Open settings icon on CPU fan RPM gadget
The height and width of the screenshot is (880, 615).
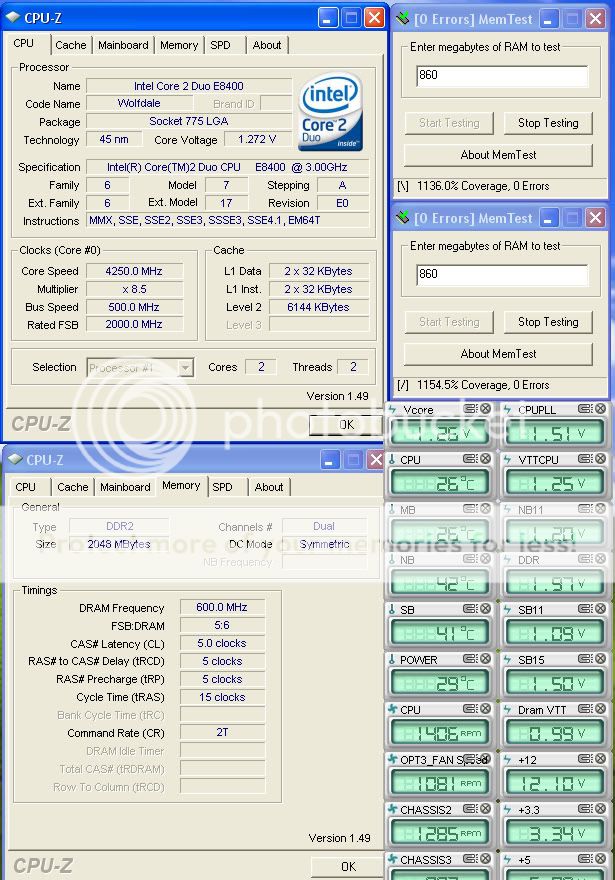click(x=470, y=708)
